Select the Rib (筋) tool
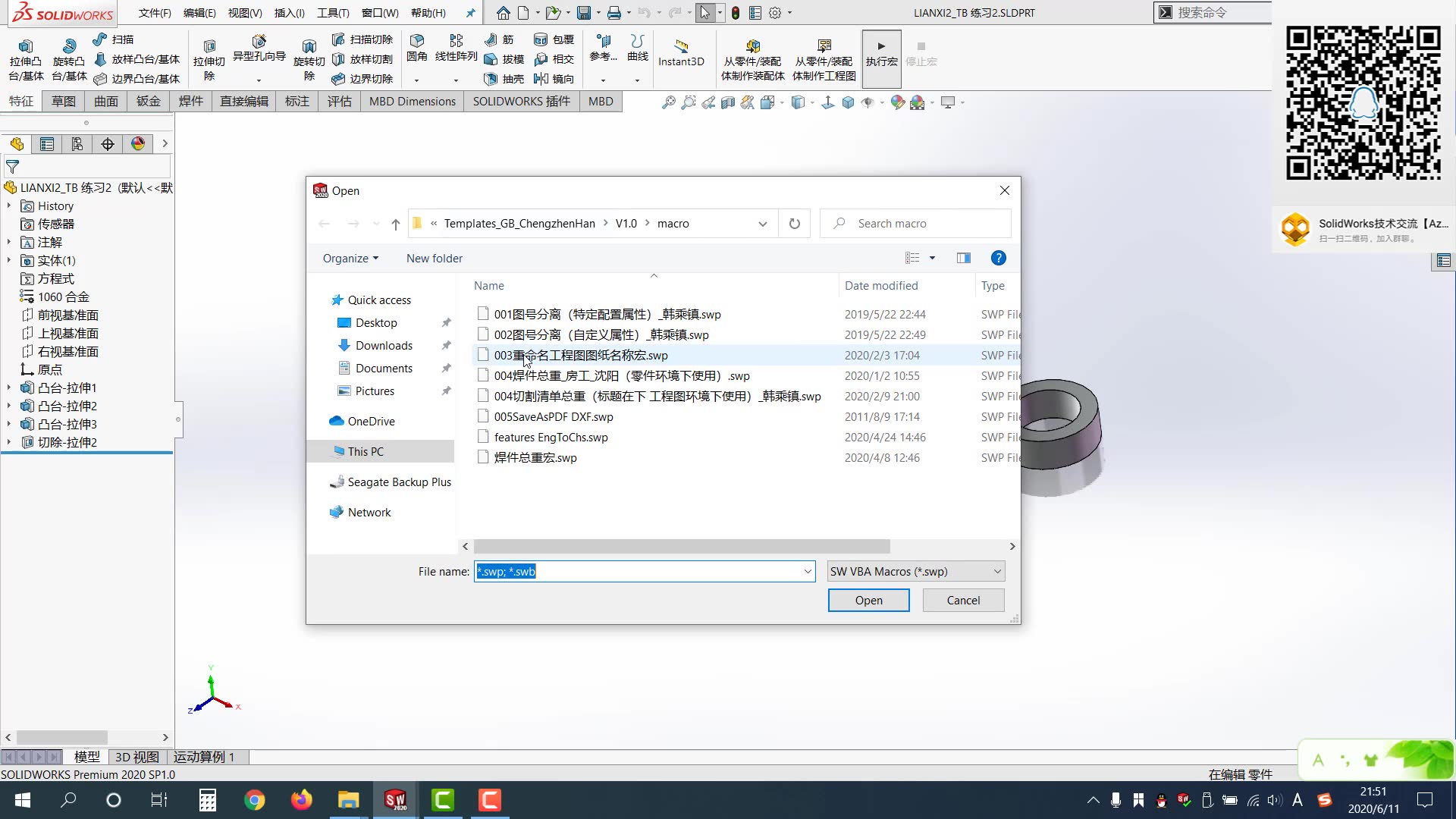Viewport: 1456px width, 819px height. point(499,39)
